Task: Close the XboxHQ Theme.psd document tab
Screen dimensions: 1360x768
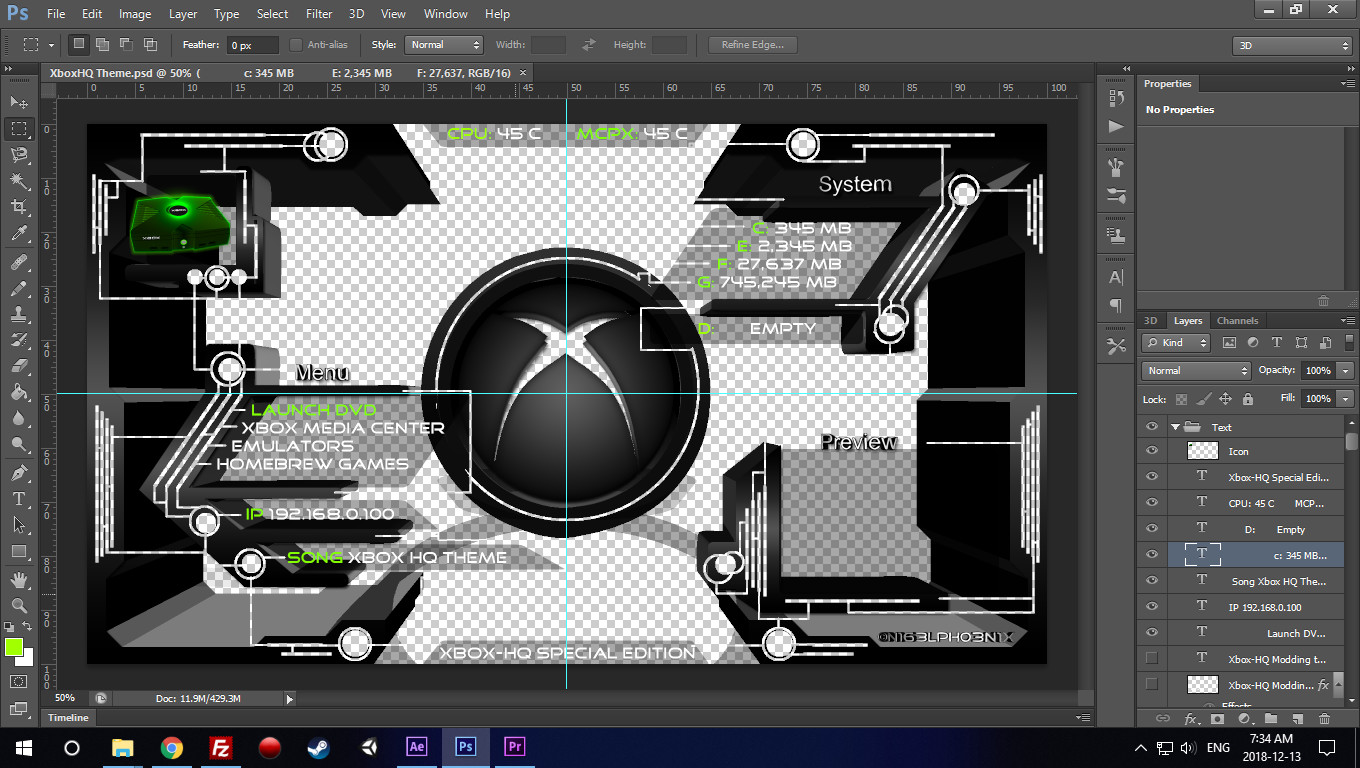Action: click(x=522, y=73)
